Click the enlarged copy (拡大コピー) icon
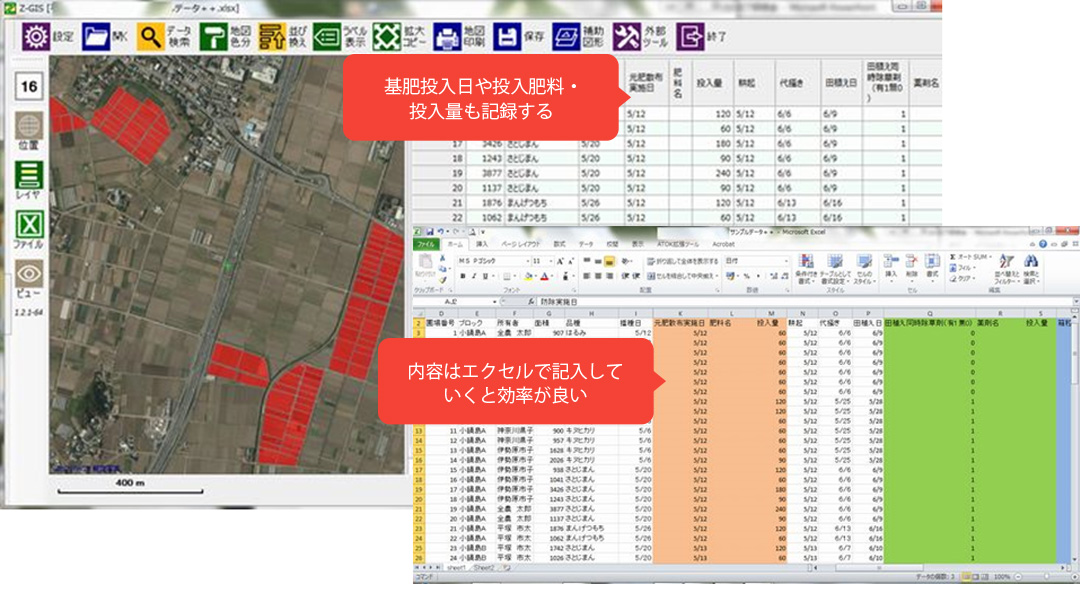Image resolution: width=1080 pixels, height=600 pixels. pos(386,37)
